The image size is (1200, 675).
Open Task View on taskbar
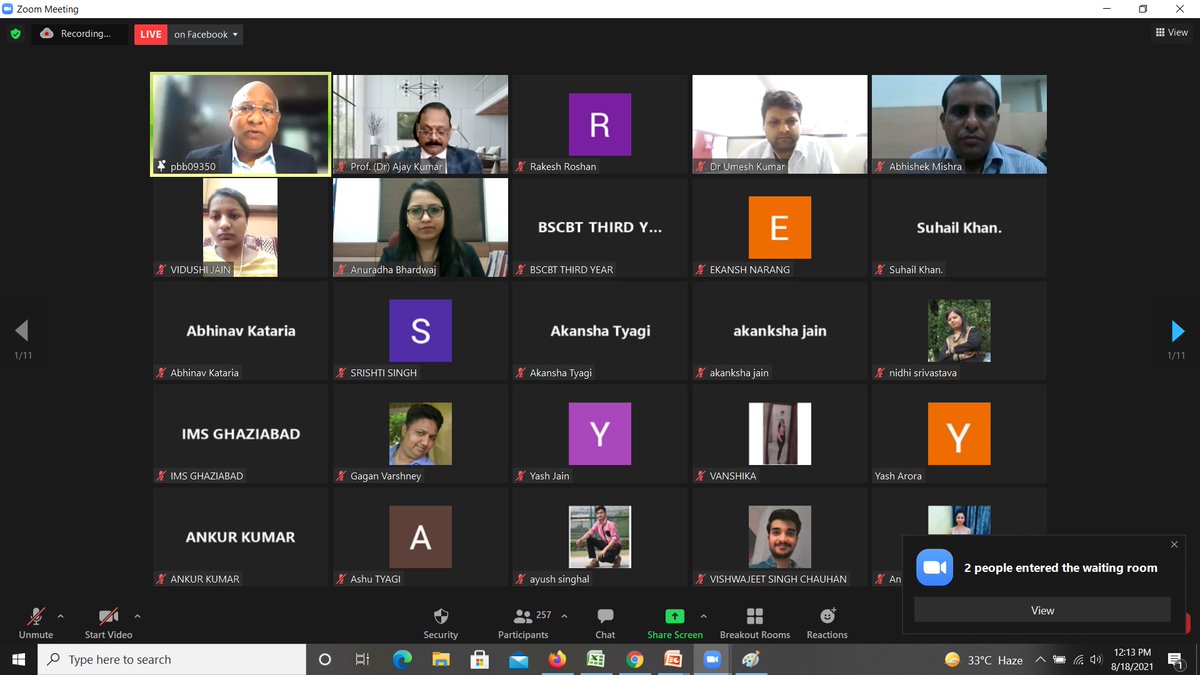pos(362,659)
